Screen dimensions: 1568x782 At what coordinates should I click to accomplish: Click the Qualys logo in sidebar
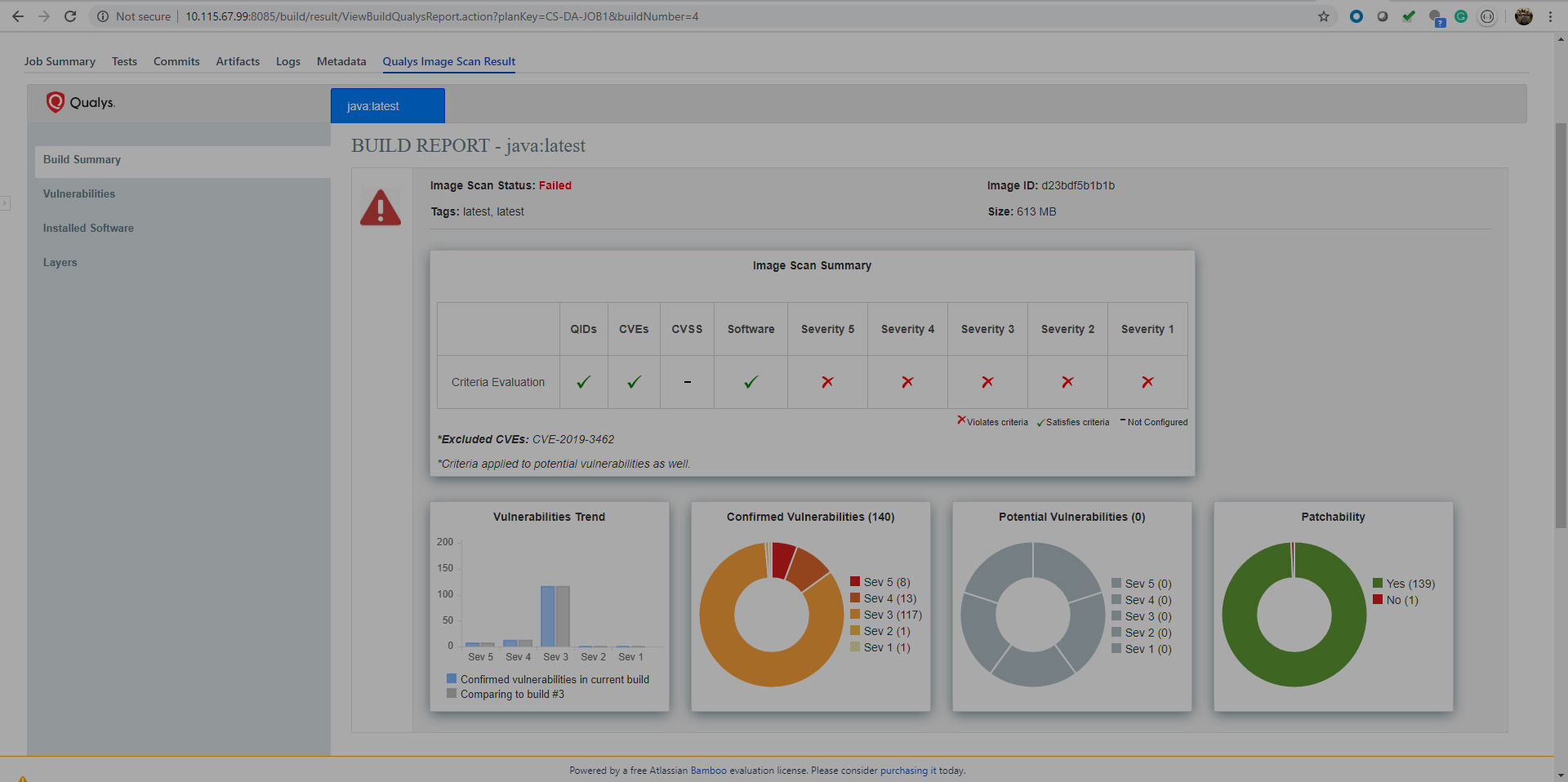tap(81, 102)
